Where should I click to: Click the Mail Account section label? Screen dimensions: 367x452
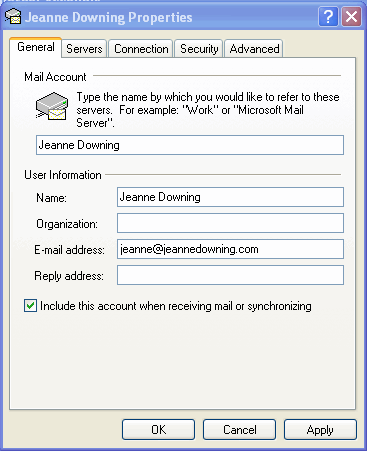(x=55, y=77)
